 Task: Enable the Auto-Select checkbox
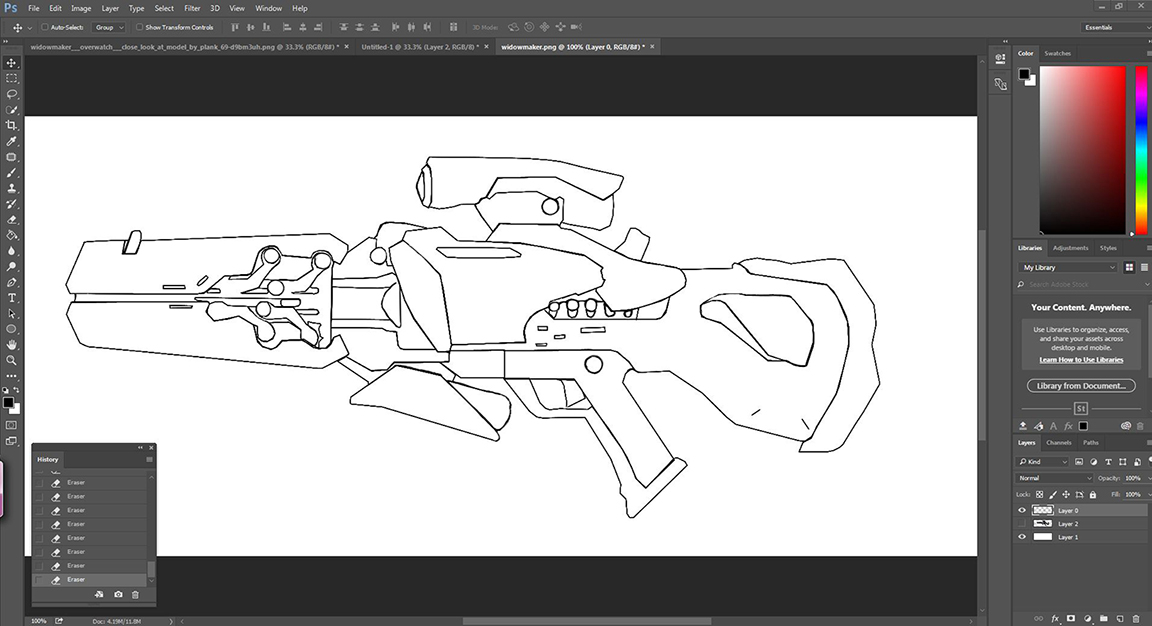point(45,27)
